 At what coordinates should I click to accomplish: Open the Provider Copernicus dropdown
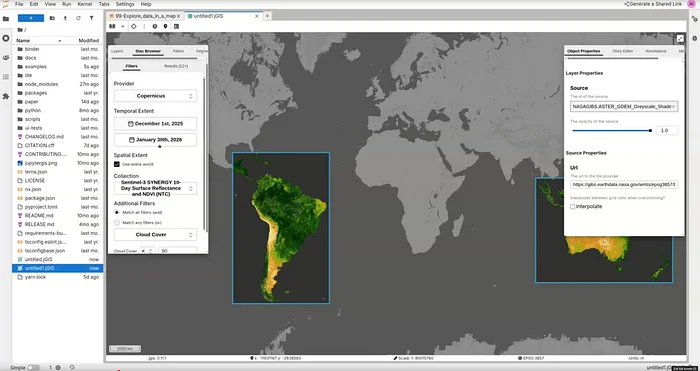pos(155,96)
